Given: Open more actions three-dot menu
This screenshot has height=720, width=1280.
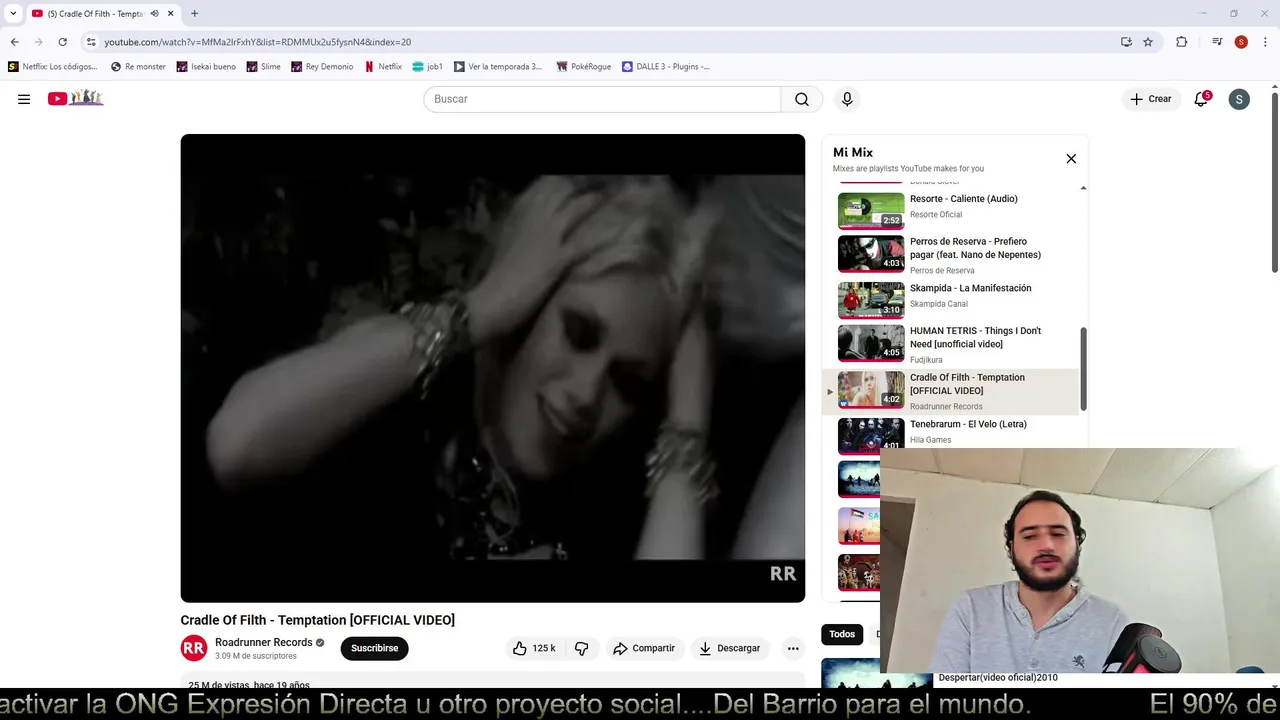Looking at the screenshot, I should [793, 648].
